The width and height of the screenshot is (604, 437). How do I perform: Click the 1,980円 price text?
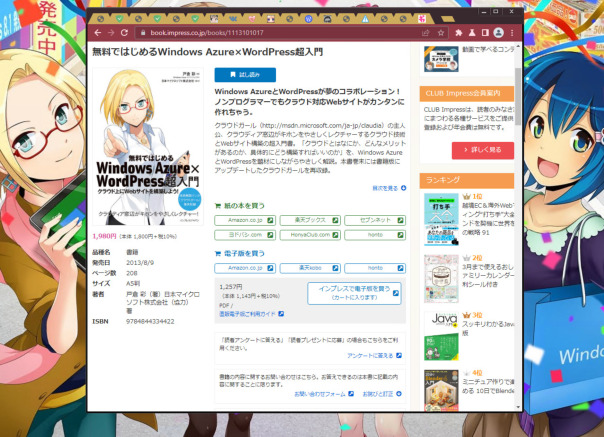(104, 236)
